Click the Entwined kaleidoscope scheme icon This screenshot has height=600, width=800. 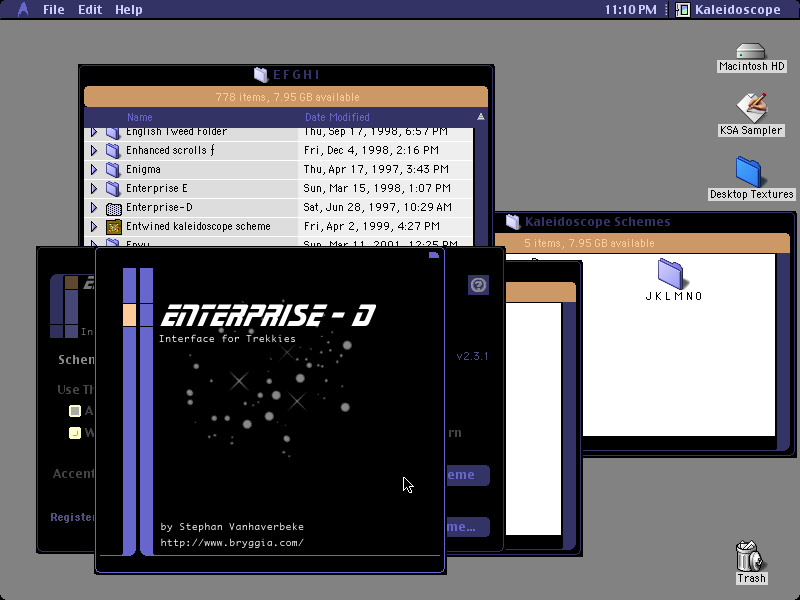point(113,227)
